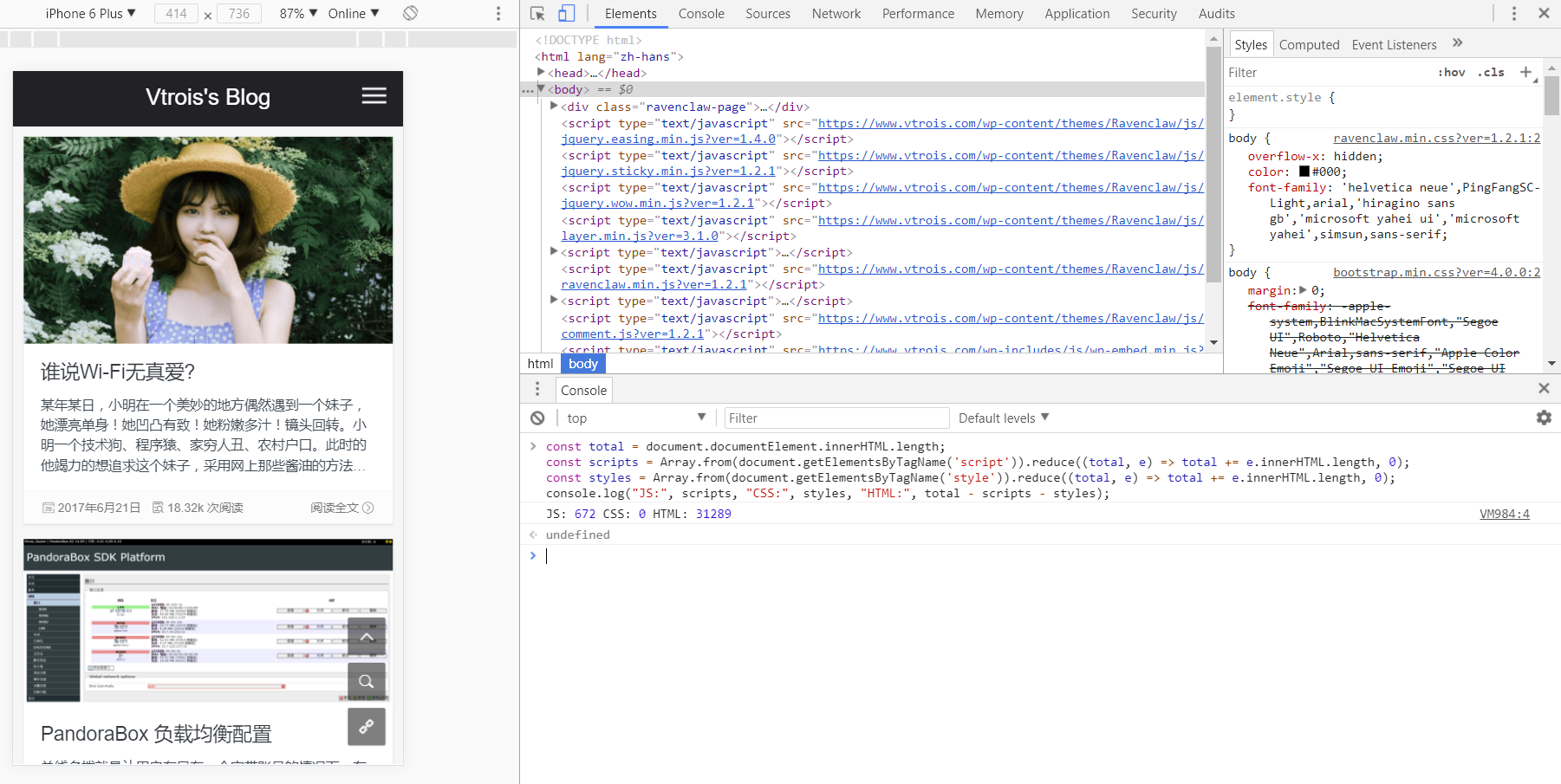Click the scroll-to-top arrow button on blog
1561x784 pixels.
coord(367,637)
